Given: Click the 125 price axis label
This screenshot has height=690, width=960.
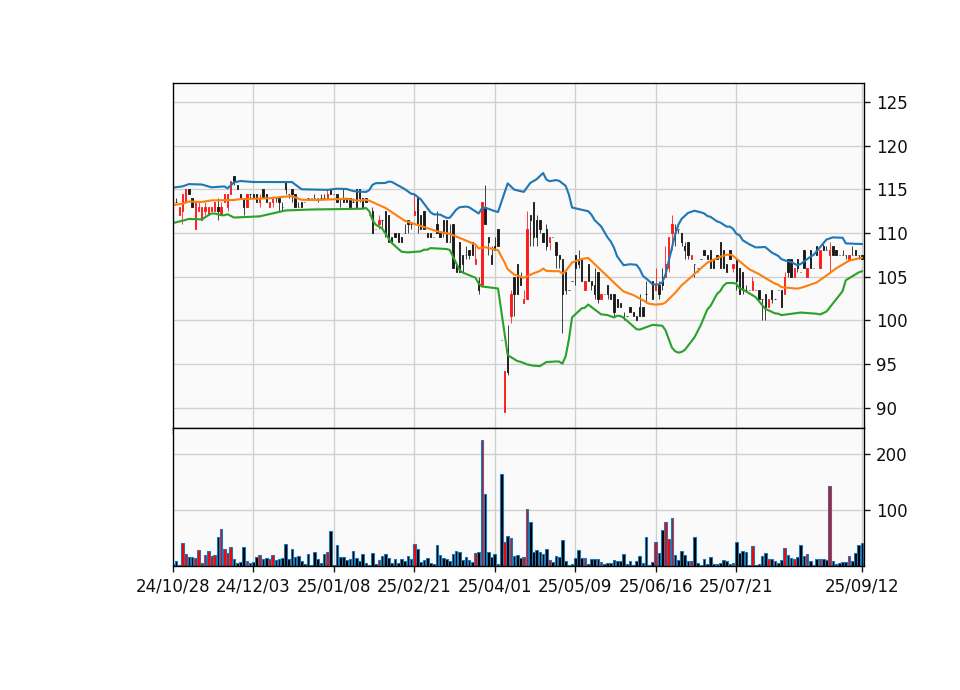Looking at the screenshot, I should 892,103.
